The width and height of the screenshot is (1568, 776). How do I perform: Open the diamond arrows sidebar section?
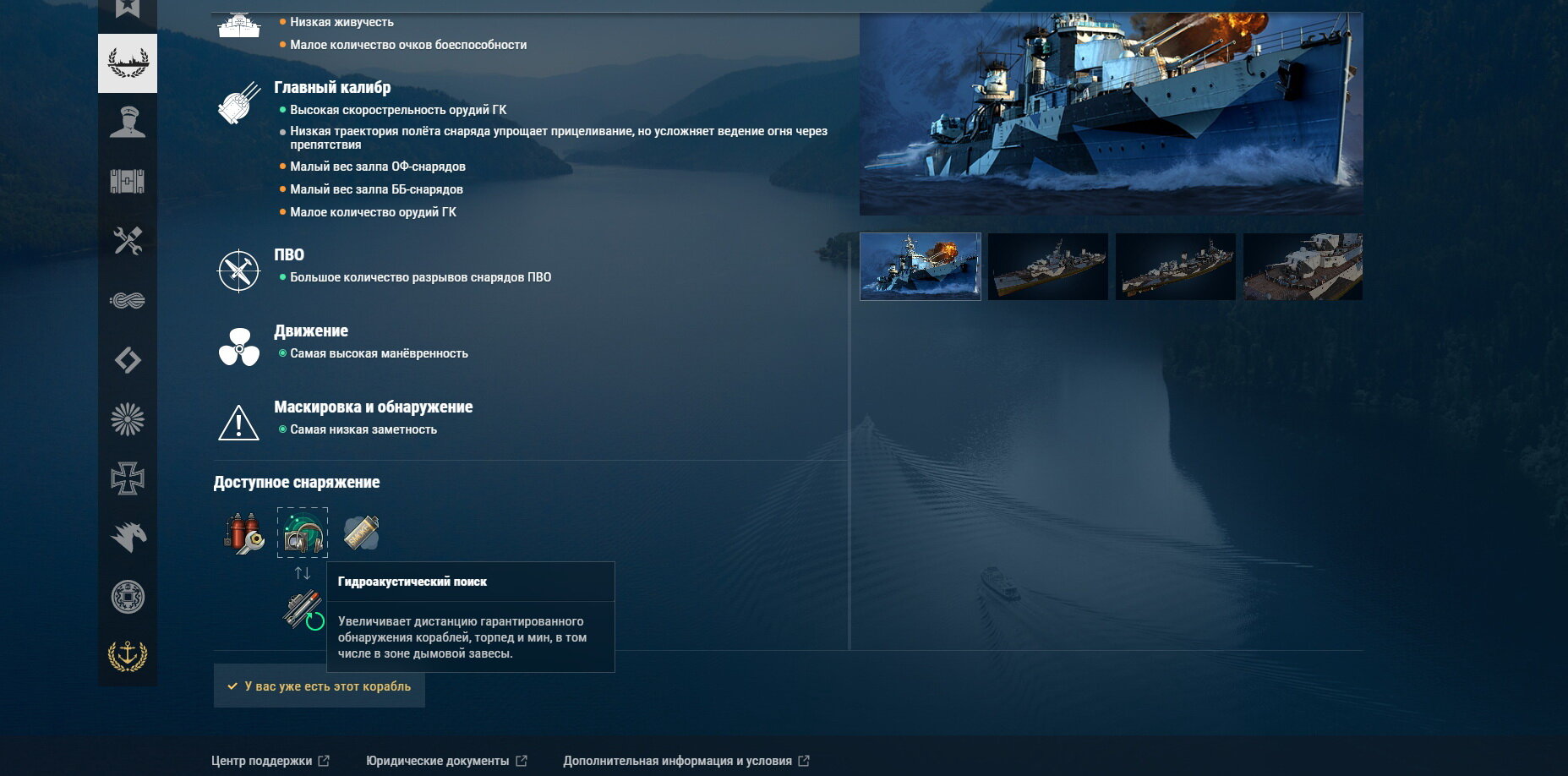click(128, 360)
